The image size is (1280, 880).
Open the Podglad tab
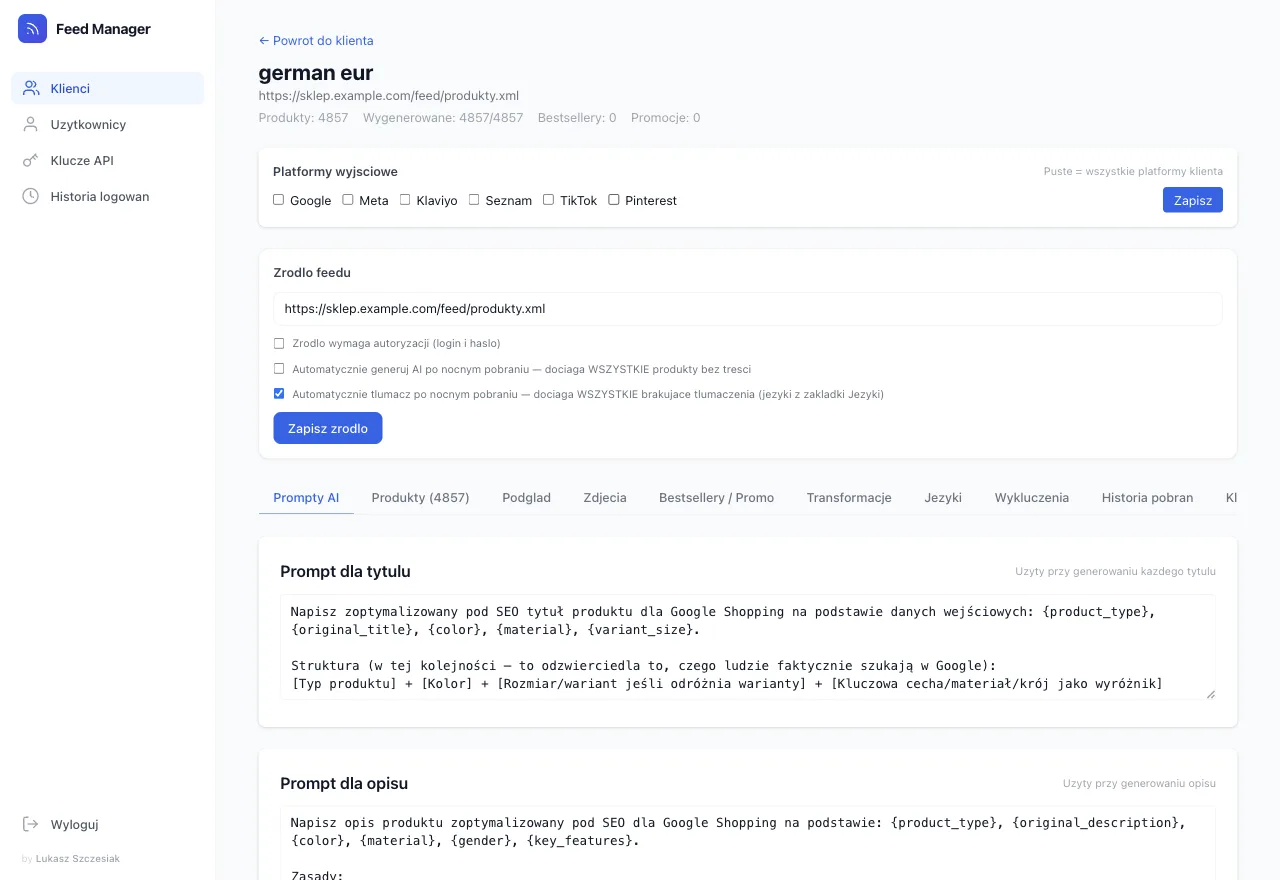tap(526, 497)
